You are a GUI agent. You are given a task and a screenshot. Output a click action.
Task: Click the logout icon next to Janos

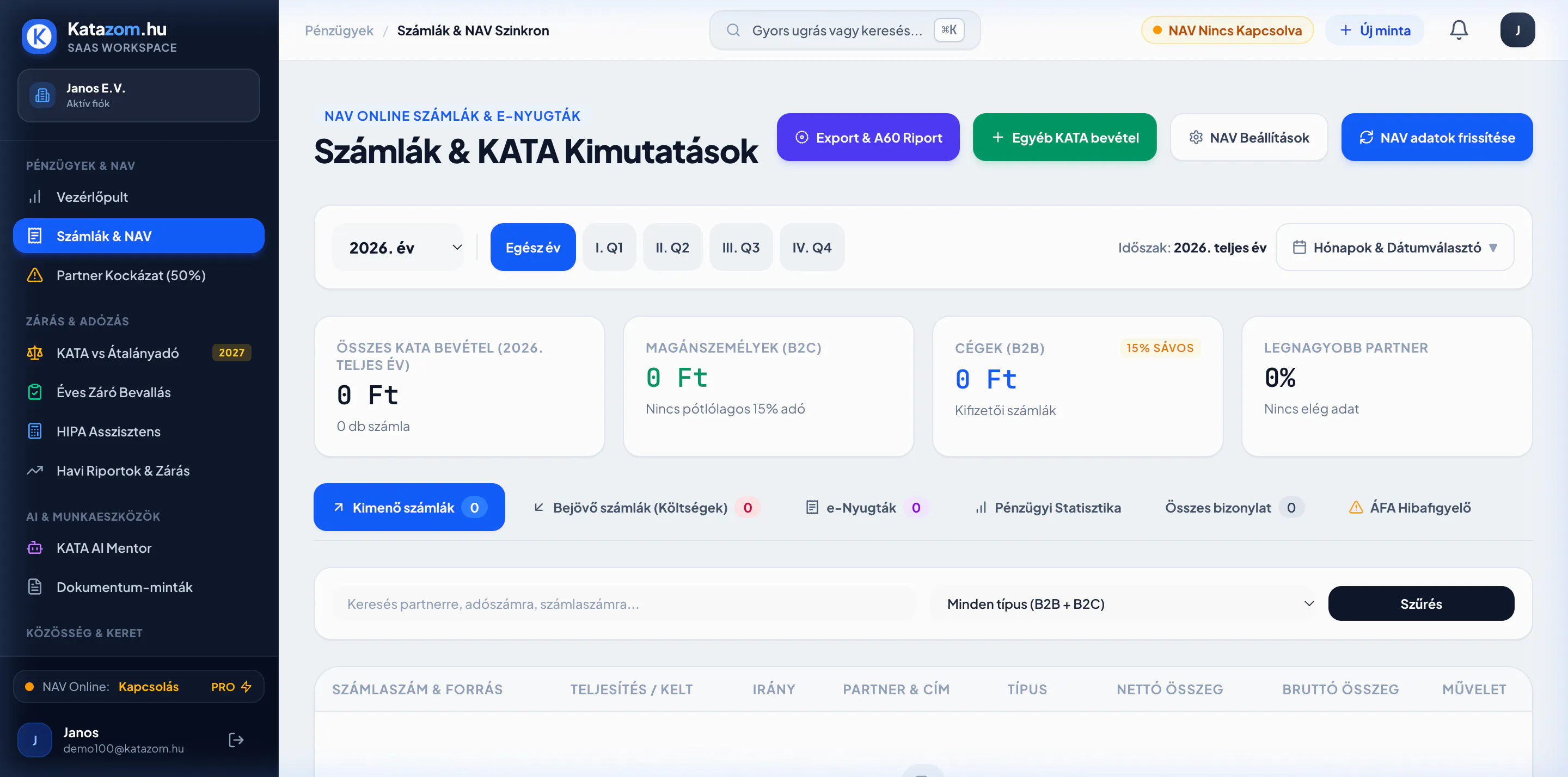click(236, 739)
